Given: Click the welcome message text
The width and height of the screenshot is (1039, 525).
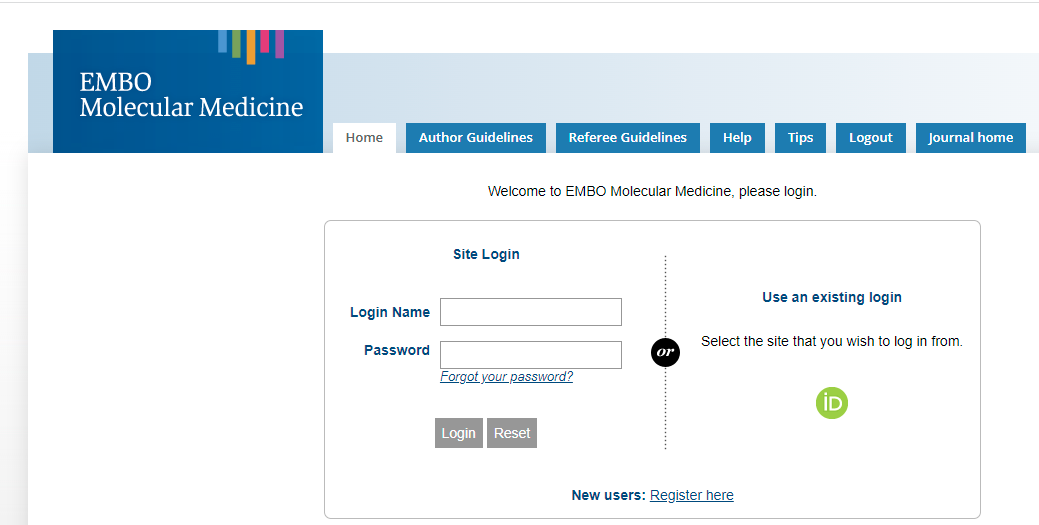Looking at the screenshot, I should [x=652, y=191].
